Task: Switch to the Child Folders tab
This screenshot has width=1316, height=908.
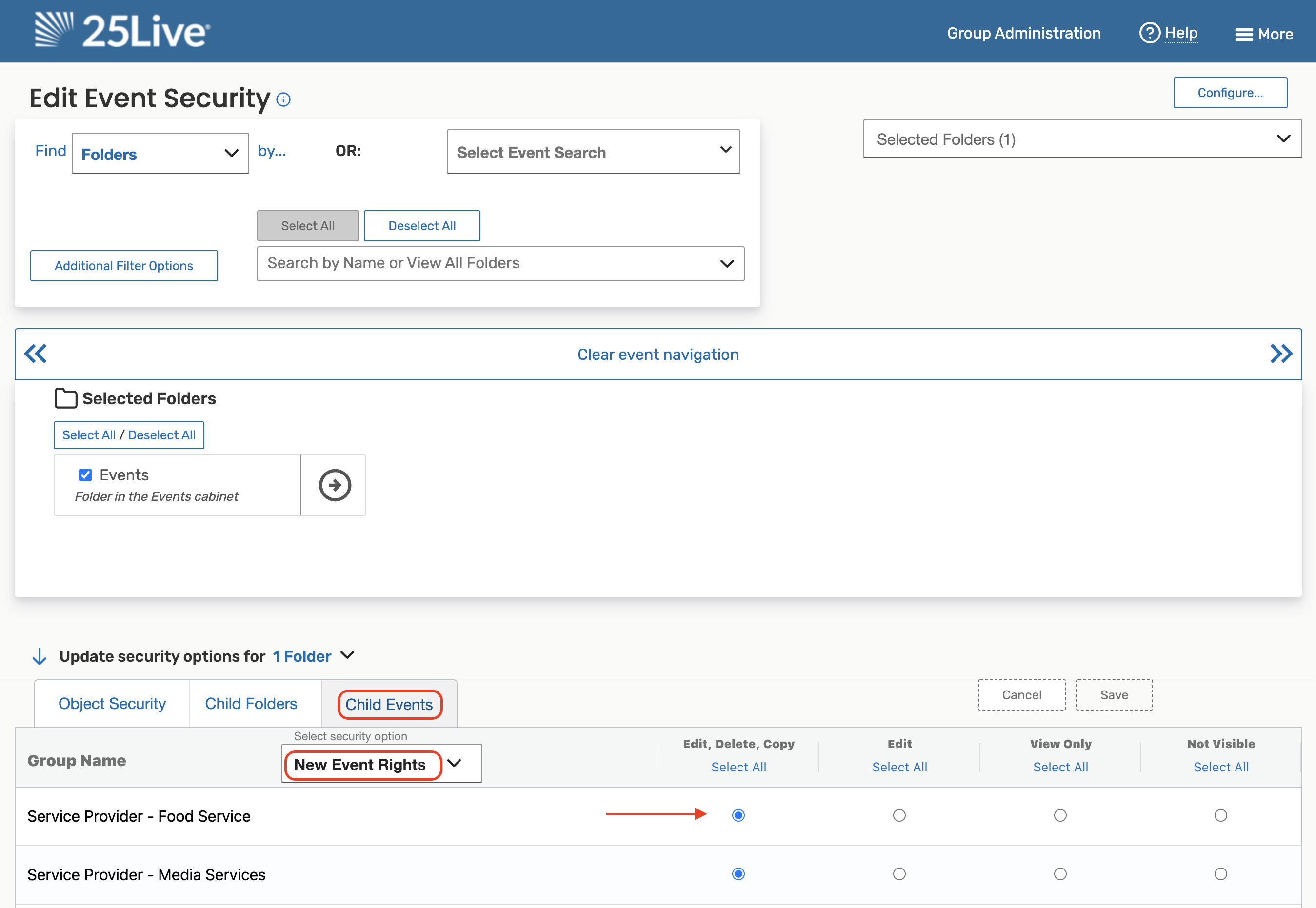Action: tap(251, 704)
